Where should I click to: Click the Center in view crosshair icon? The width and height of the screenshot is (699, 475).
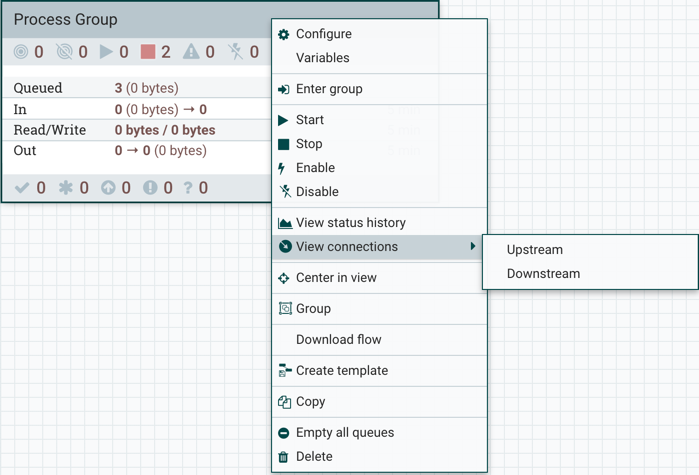(284, 278)
